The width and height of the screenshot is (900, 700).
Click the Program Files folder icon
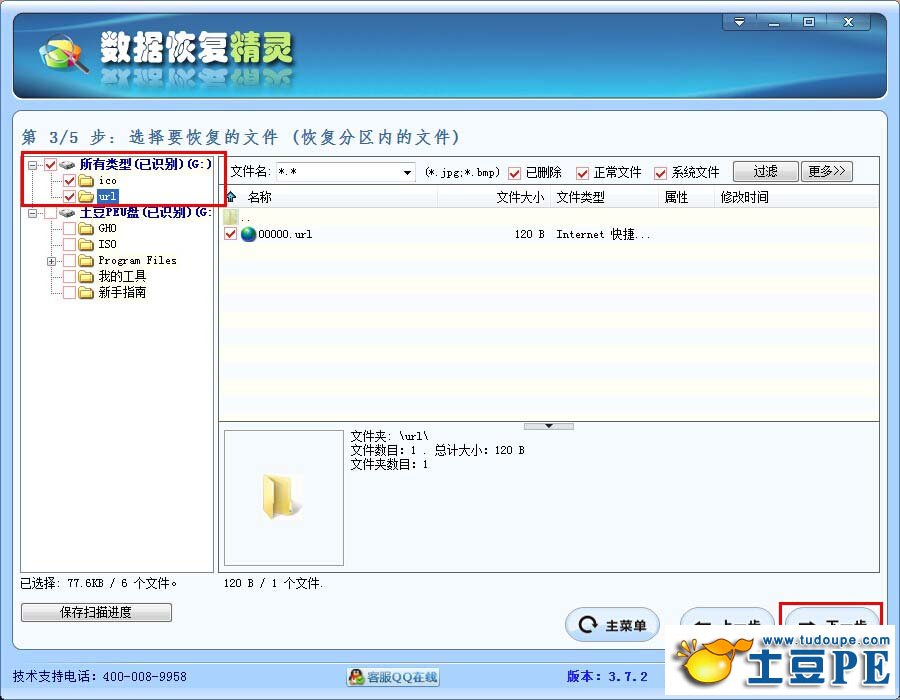(86, 261)
